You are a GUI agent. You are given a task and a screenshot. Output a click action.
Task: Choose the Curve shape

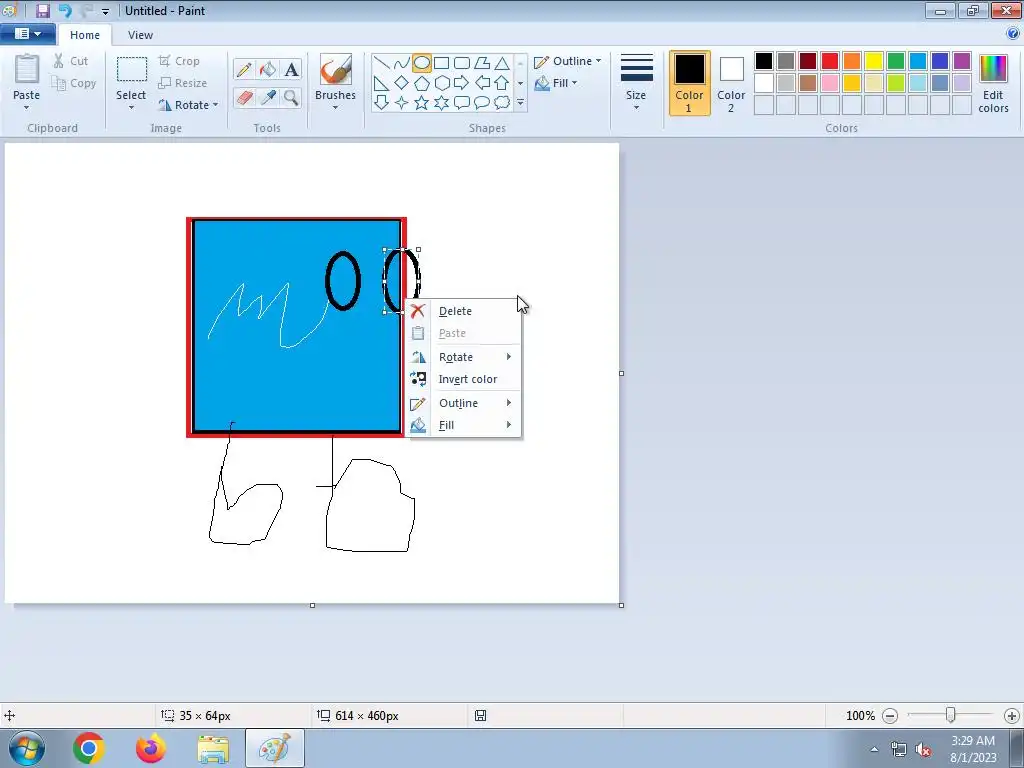point(402,63)
